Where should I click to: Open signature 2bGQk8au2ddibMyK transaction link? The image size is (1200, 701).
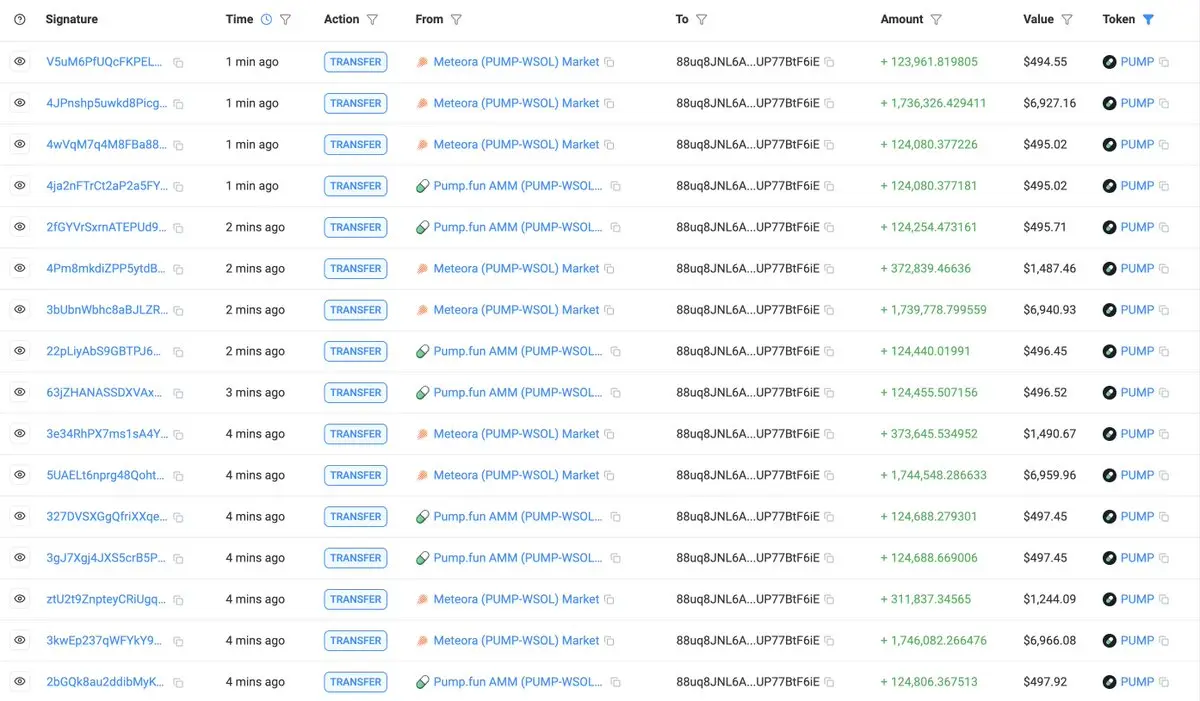point(105,682)
